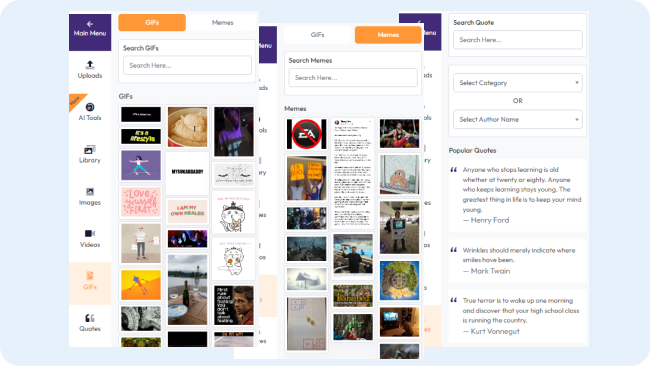Image resolution: width=650 pixels, height=366 pixels.
Task: Select the fans holding yellow signs meme
Action: click(x=307, y=178)
